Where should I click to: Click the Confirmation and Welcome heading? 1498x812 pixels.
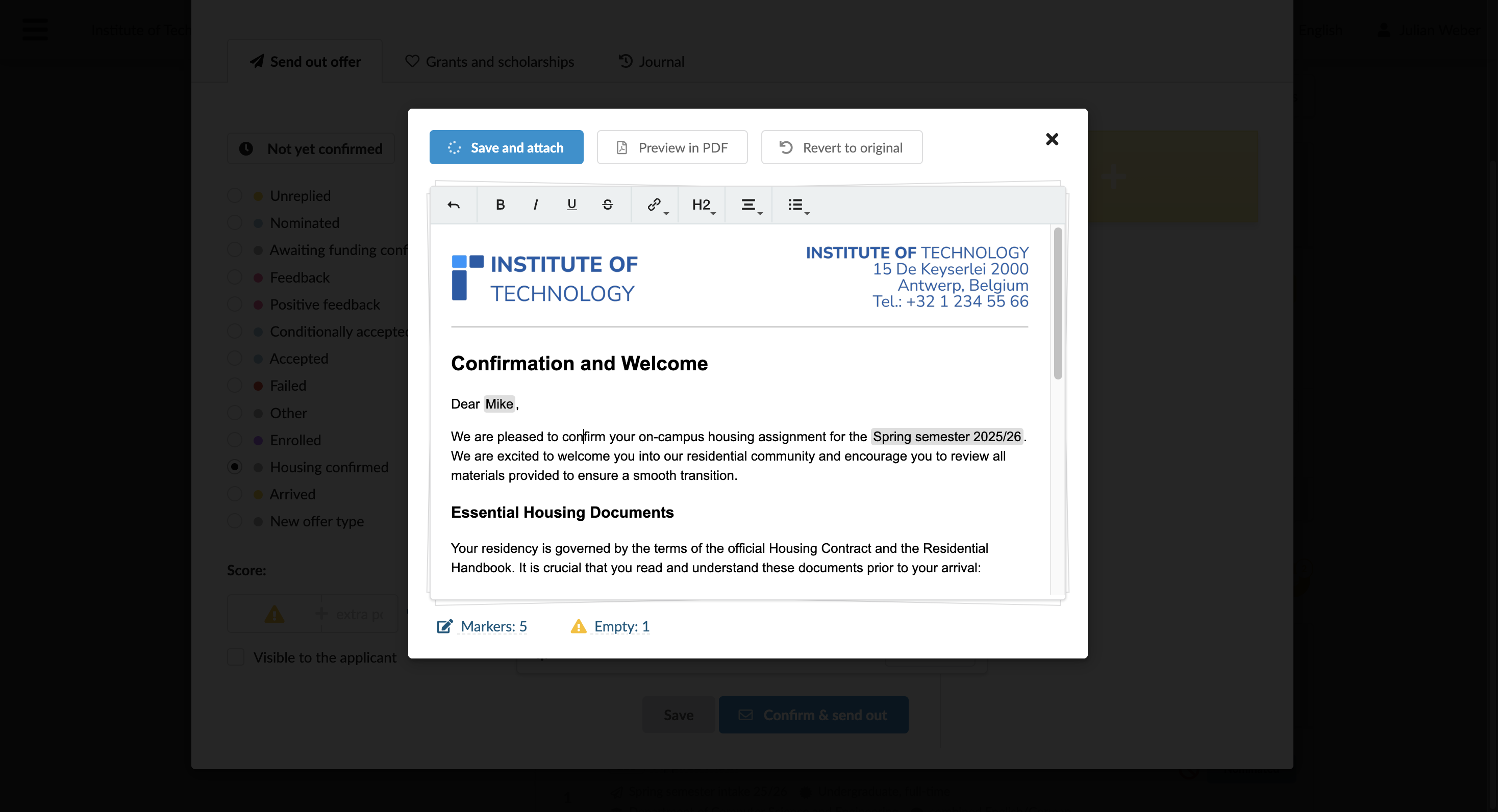pos(579,363)
